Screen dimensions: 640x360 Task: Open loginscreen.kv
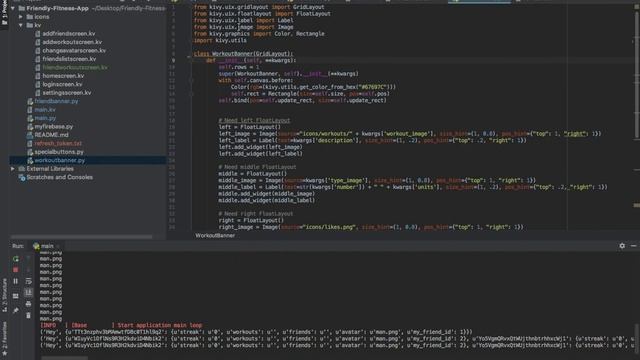(62, 84)
